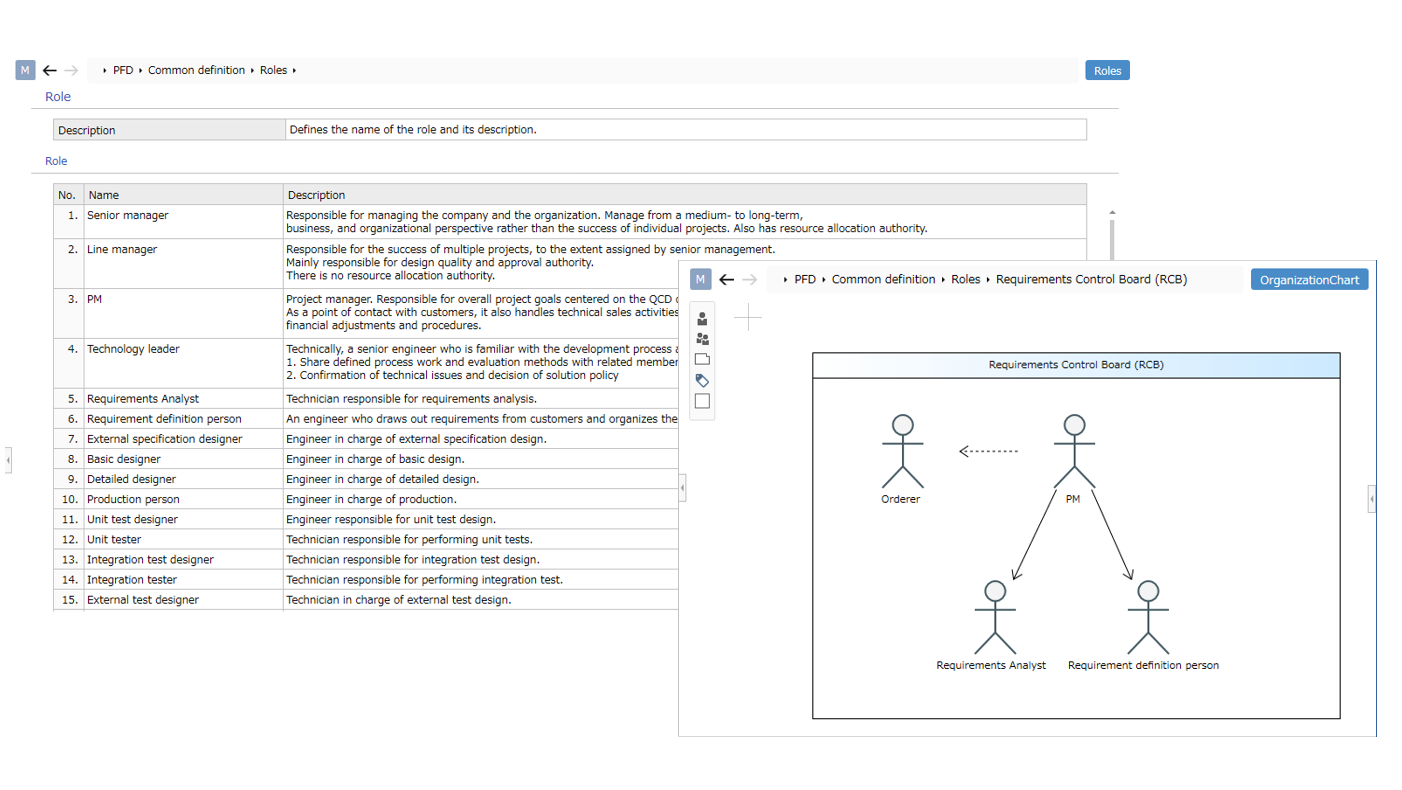
Task: Click the OrganizationChart button
Action: (1309, 280)
